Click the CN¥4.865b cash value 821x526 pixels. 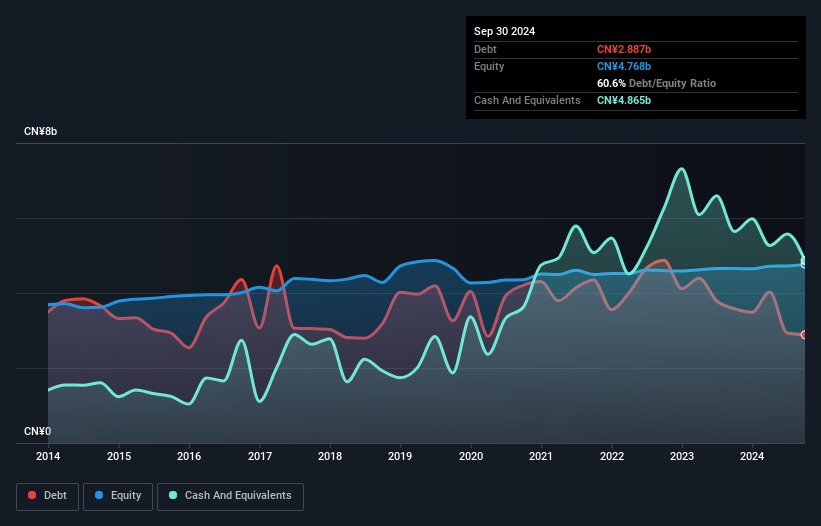coord(624,100)
